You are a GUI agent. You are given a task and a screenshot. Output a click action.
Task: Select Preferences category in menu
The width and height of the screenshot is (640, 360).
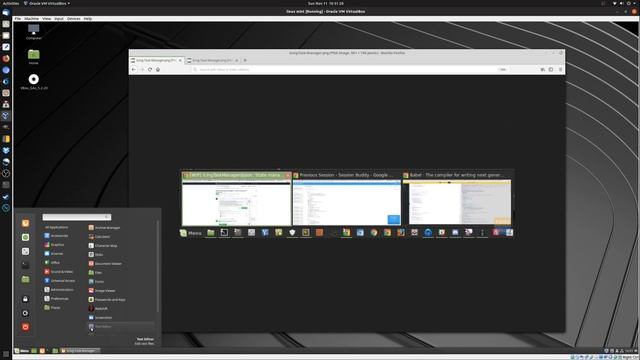57,299
